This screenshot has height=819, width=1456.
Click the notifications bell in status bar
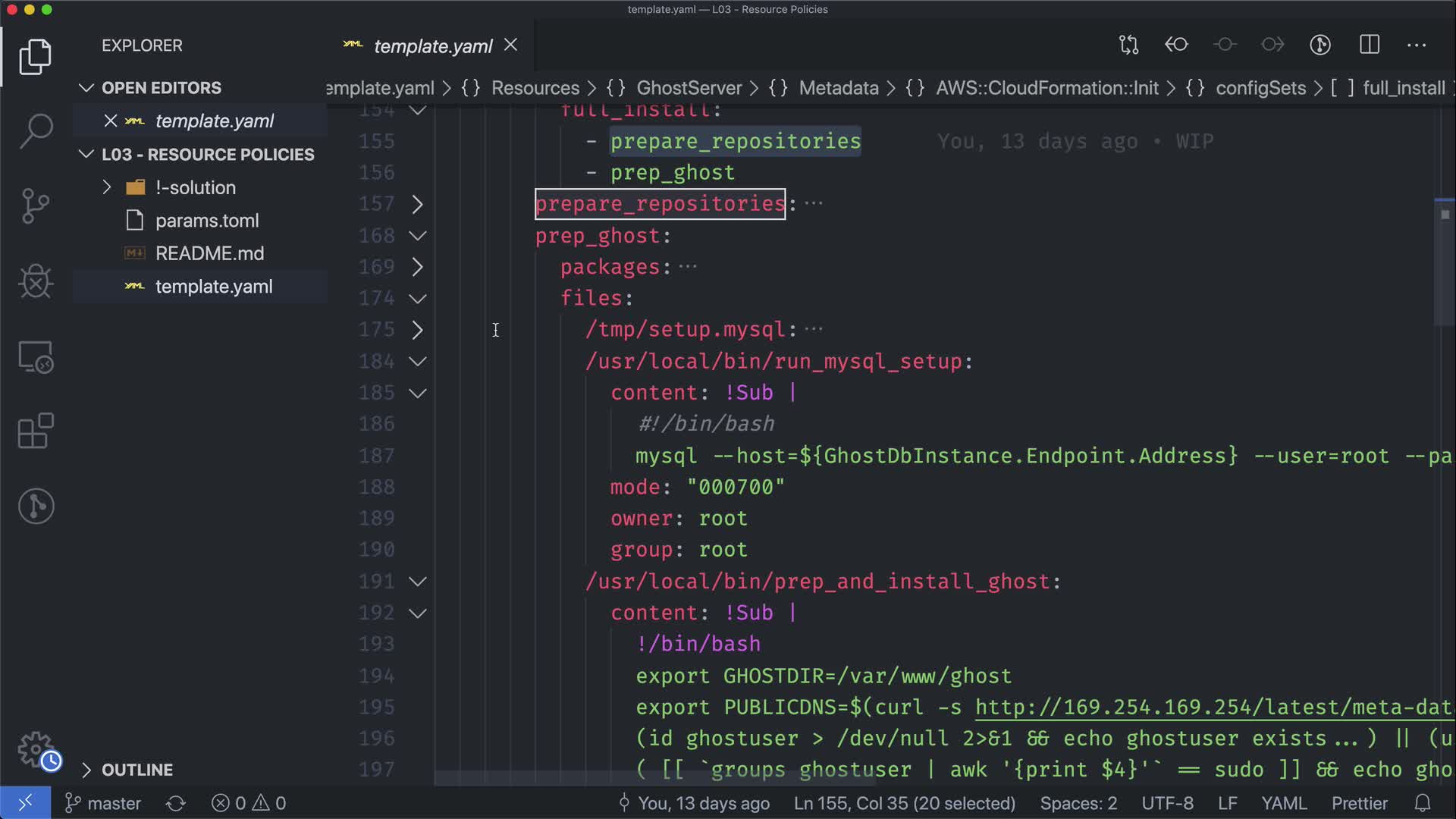(1423, 803)
